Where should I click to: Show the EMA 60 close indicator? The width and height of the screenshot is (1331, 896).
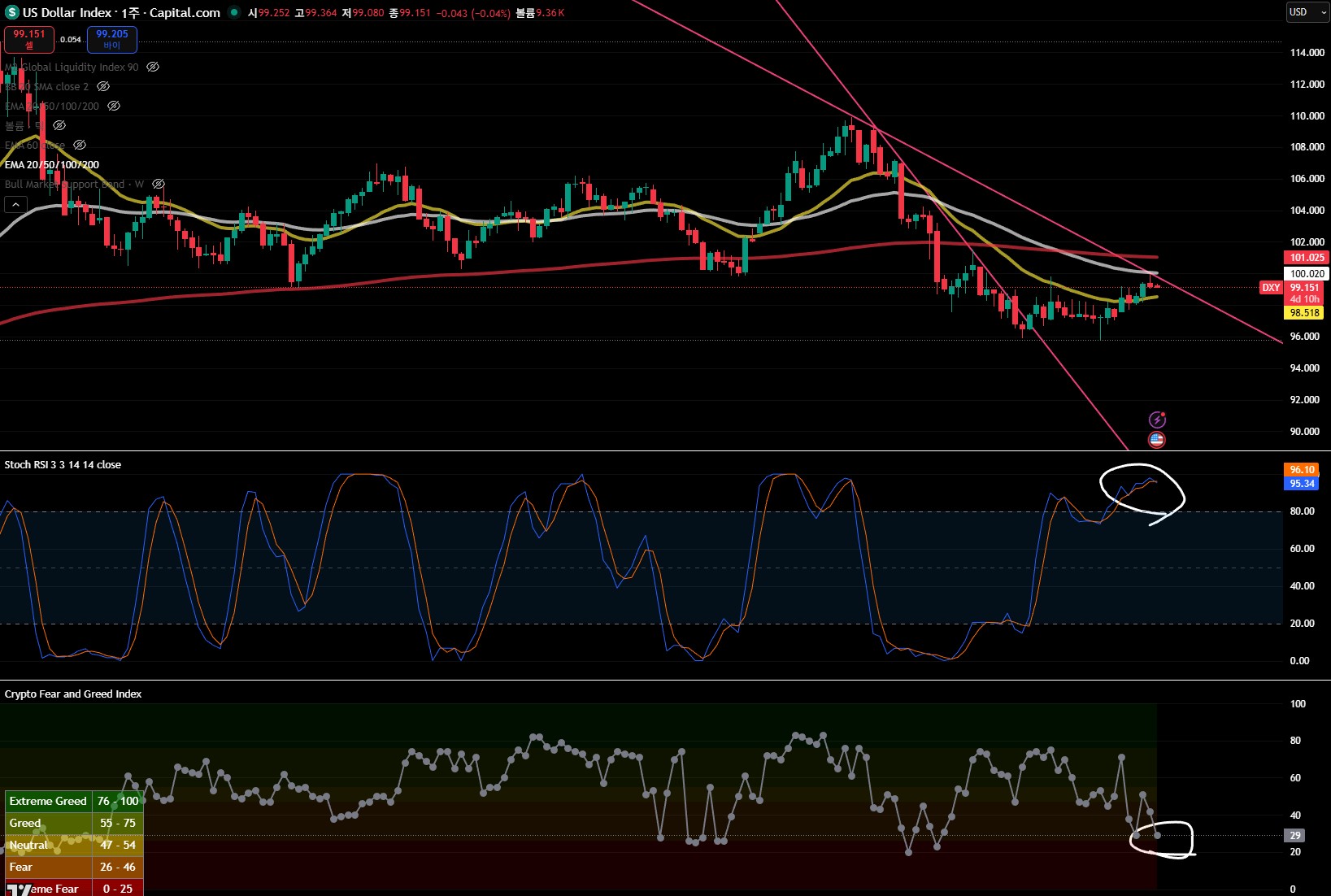80,145
